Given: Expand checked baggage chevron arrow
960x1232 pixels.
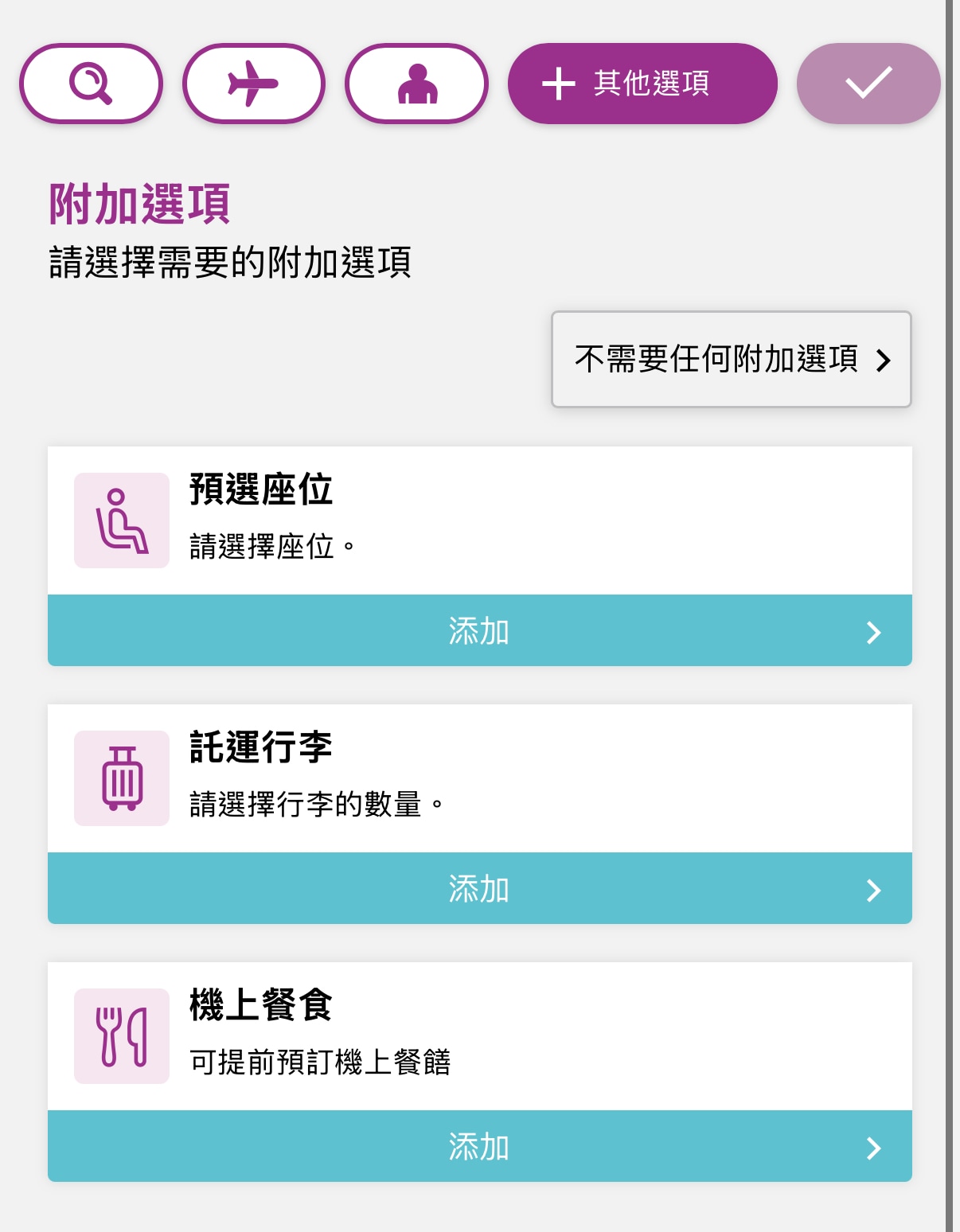Looking at the screenshot, I should (x=873, y=891).
